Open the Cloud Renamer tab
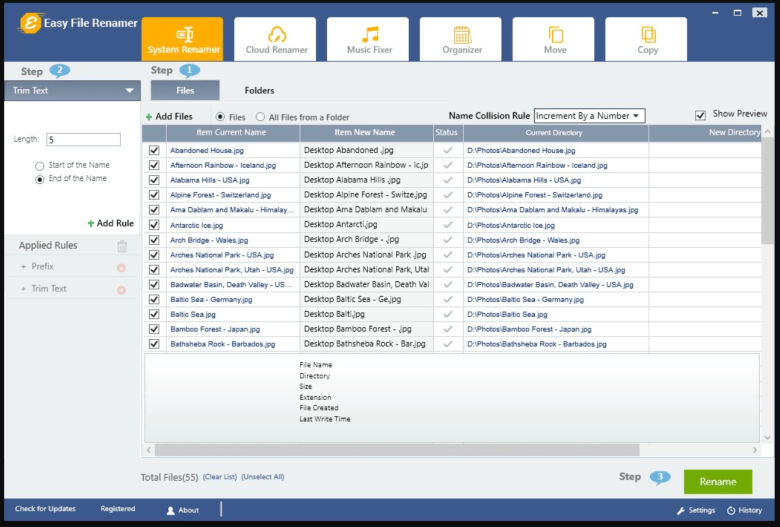This screenshot has height=527, width=780. coord(275,39)
